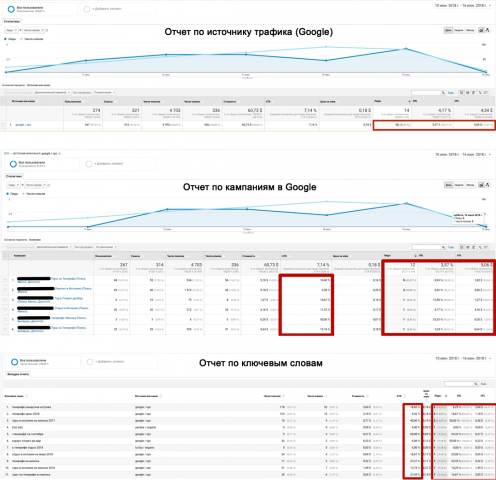Image resolution: width=496 pixels, height=480 pixels.
Task: Open 'Статистика' tab in traffic source report
Action: pyautogui.click(x=12, y=21)
